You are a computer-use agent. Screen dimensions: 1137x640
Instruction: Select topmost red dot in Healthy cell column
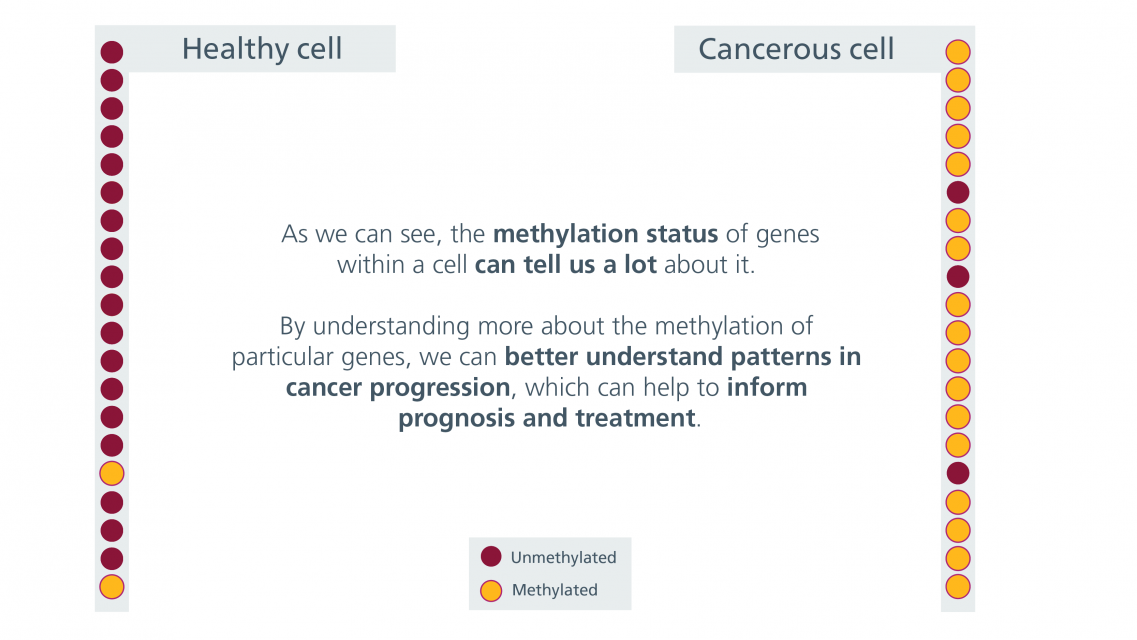coord(112,52)
